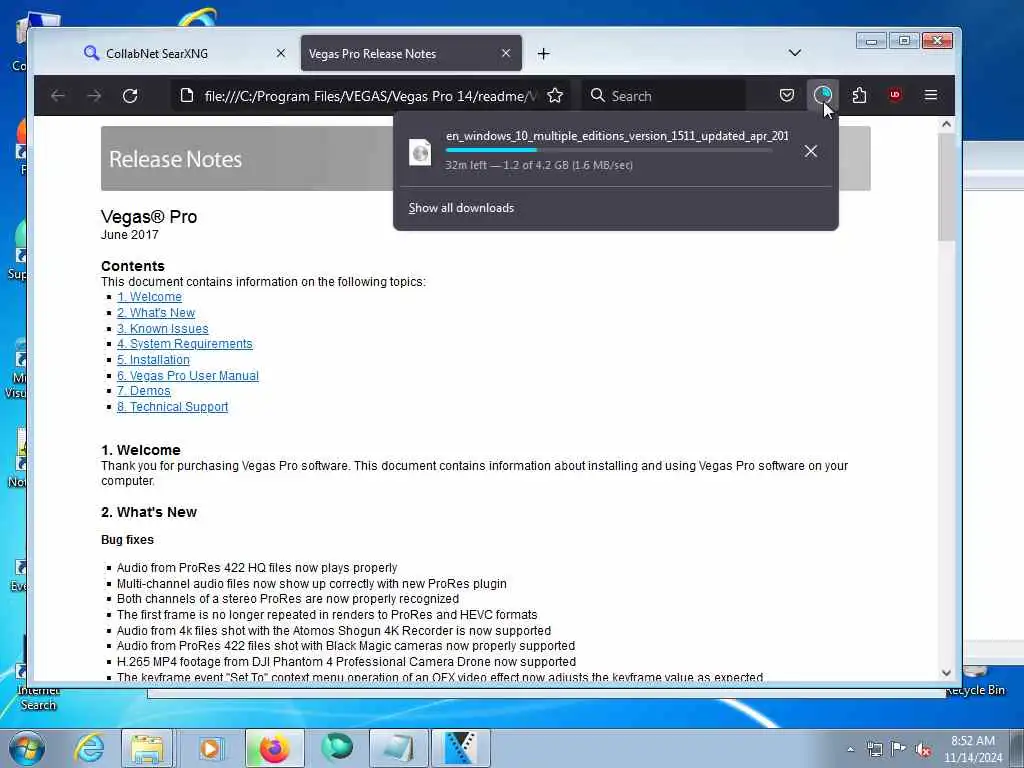Click 'Audio from ProRes 422 HQ files' bullet

click(257, 568)
